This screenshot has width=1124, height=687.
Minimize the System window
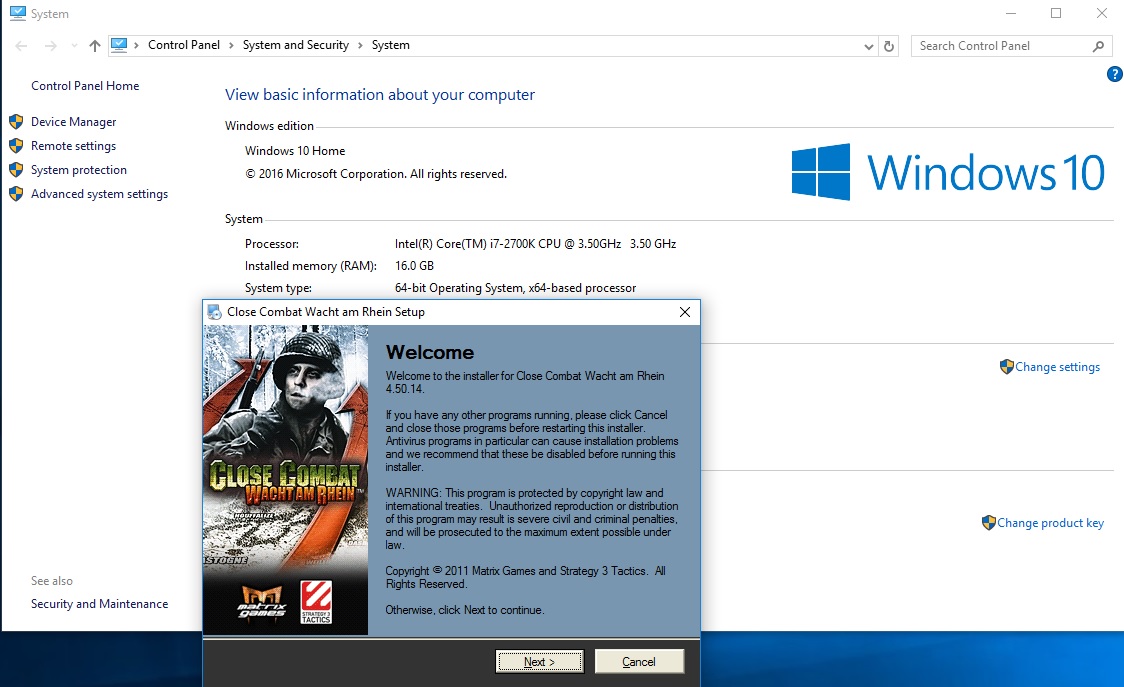point(1011,13)
